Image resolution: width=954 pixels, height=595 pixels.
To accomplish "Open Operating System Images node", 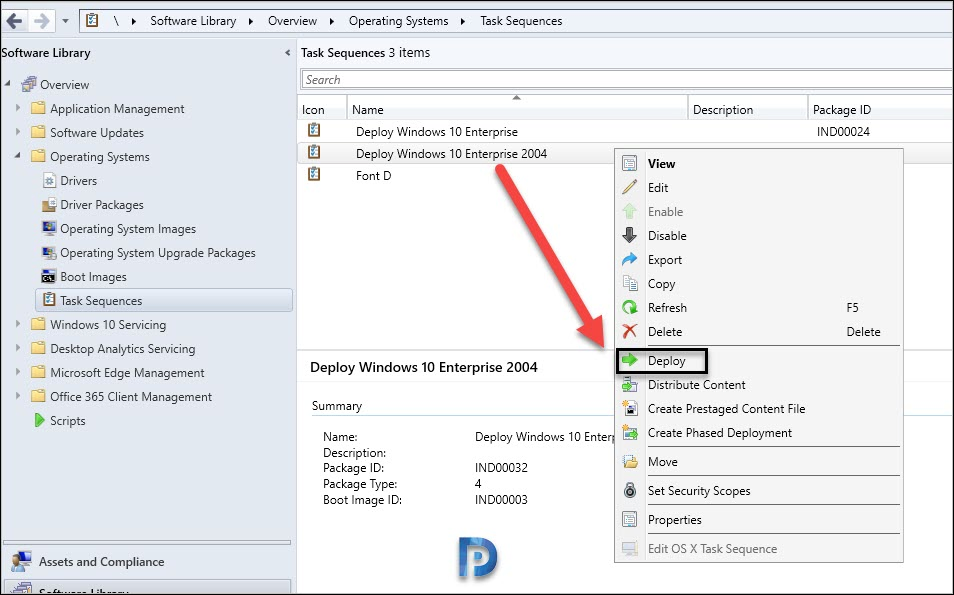I will click(128, 229).
